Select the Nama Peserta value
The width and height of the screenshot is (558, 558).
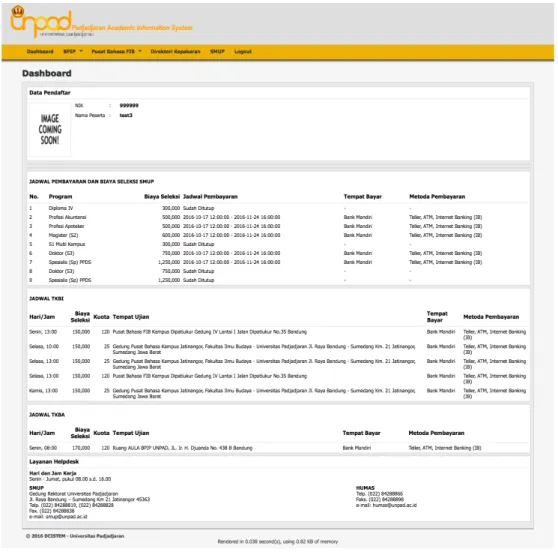(126, 115)
